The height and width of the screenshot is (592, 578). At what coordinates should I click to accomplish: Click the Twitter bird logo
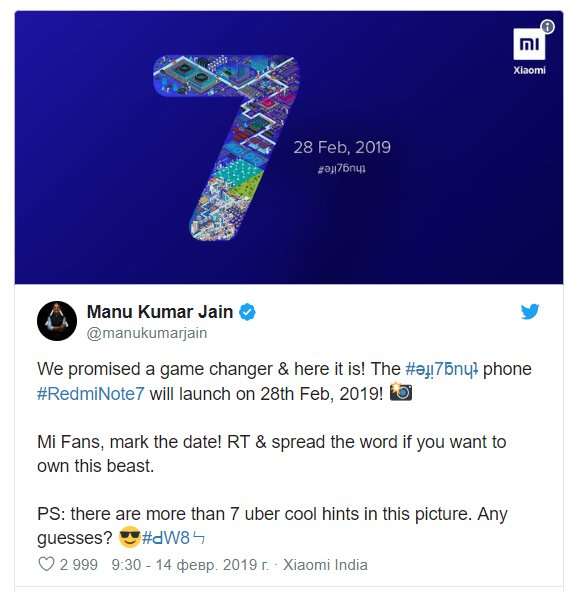tap(530, 312)
